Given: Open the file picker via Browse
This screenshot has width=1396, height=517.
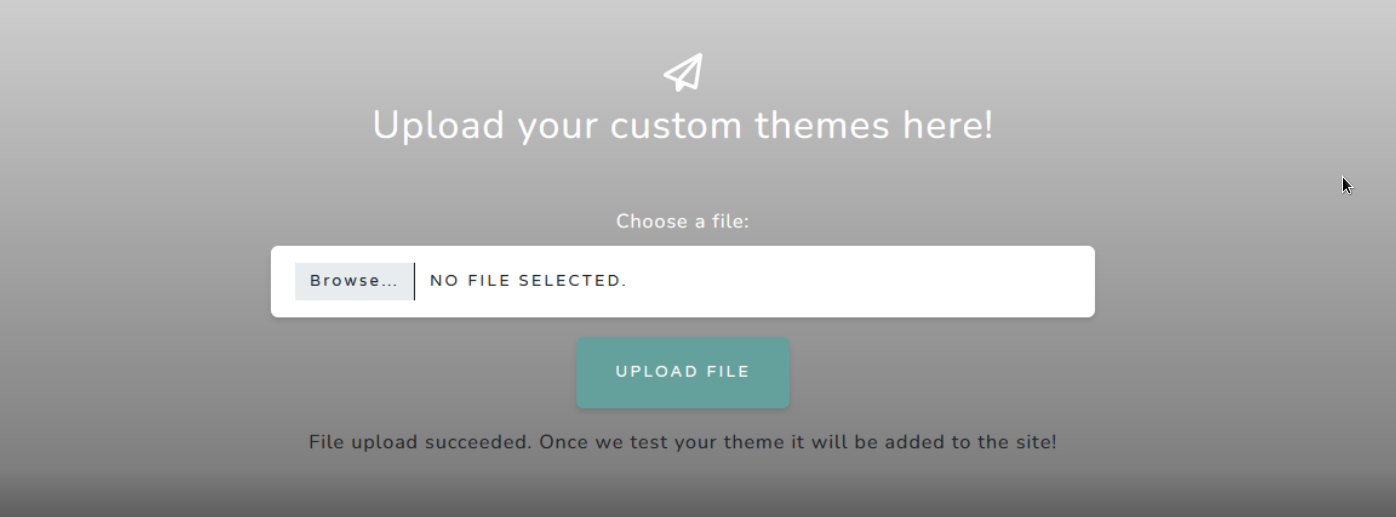Looking at the screenshot, I should (x=353, y=281).
